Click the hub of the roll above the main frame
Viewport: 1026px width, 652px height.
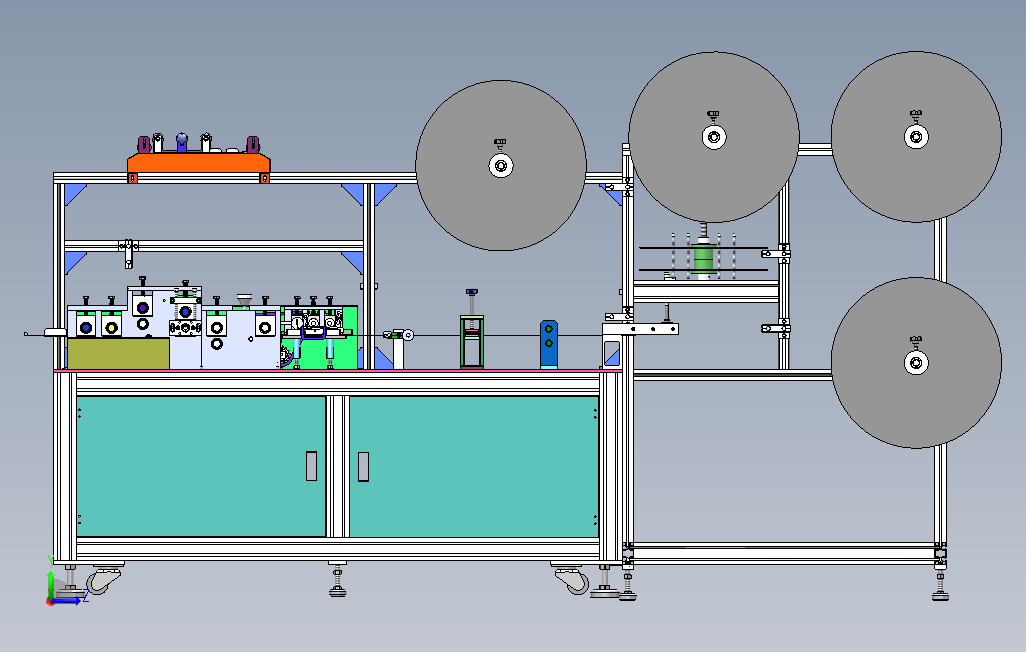click(x=501, y=166)
